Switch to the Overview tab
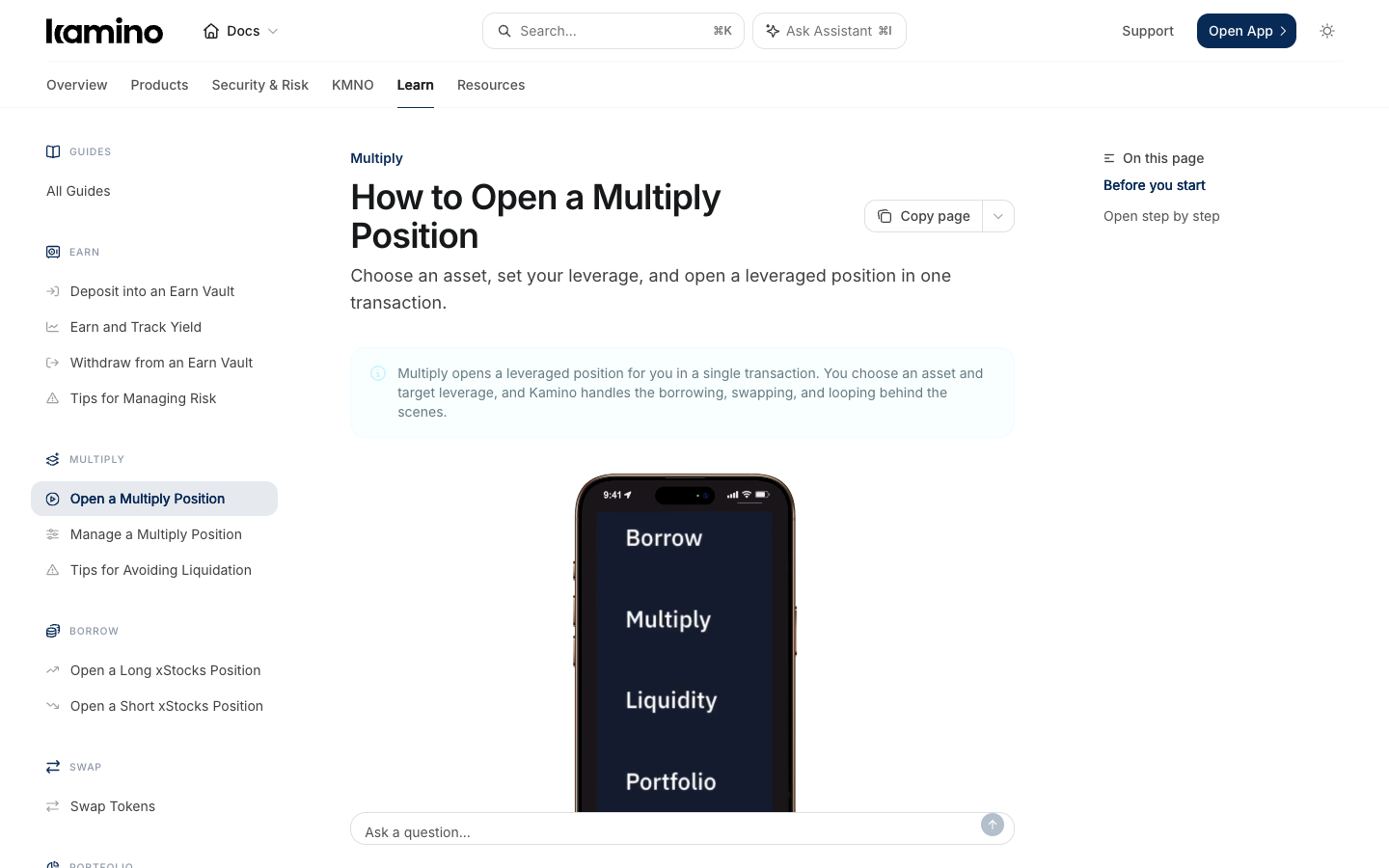The height and width of the screenshot is (868, 1389). tap(77, 85)
